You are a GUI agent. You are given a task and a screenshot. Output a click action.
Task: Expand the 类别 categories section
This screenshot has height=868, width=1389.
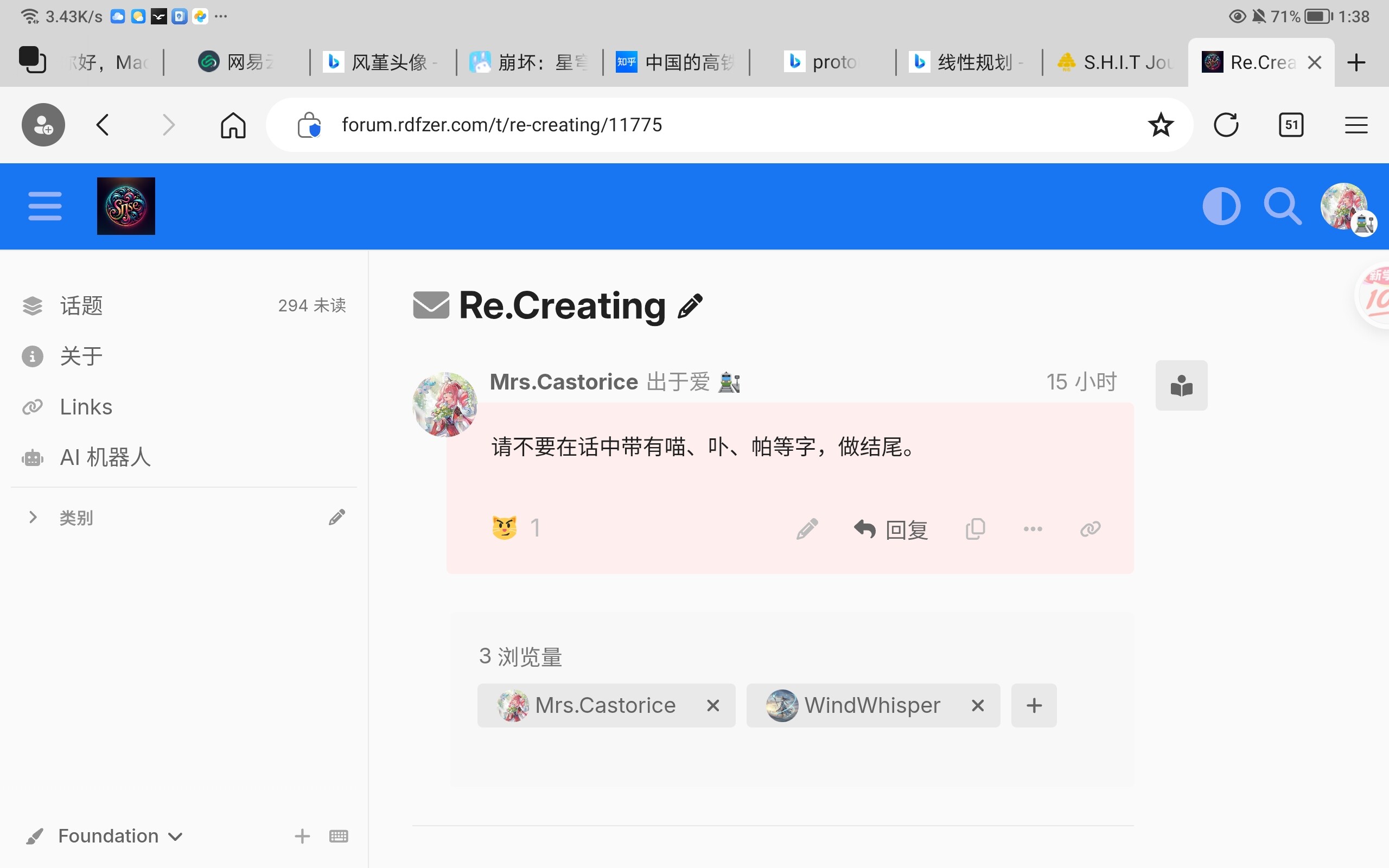[x=33, y=517]
